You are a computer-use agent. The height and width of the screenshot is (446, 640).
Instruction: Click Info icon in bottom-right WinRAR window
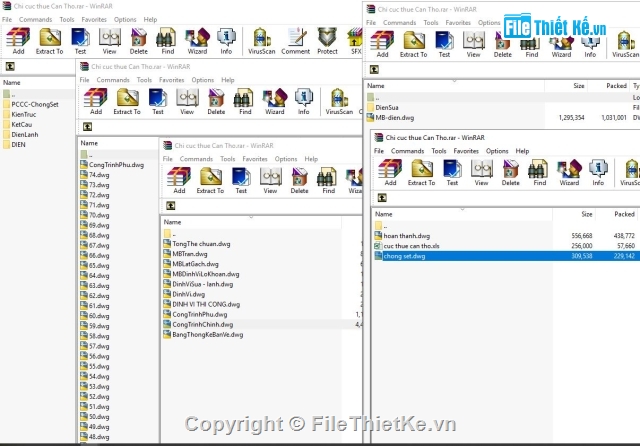[x=598, y=173]
